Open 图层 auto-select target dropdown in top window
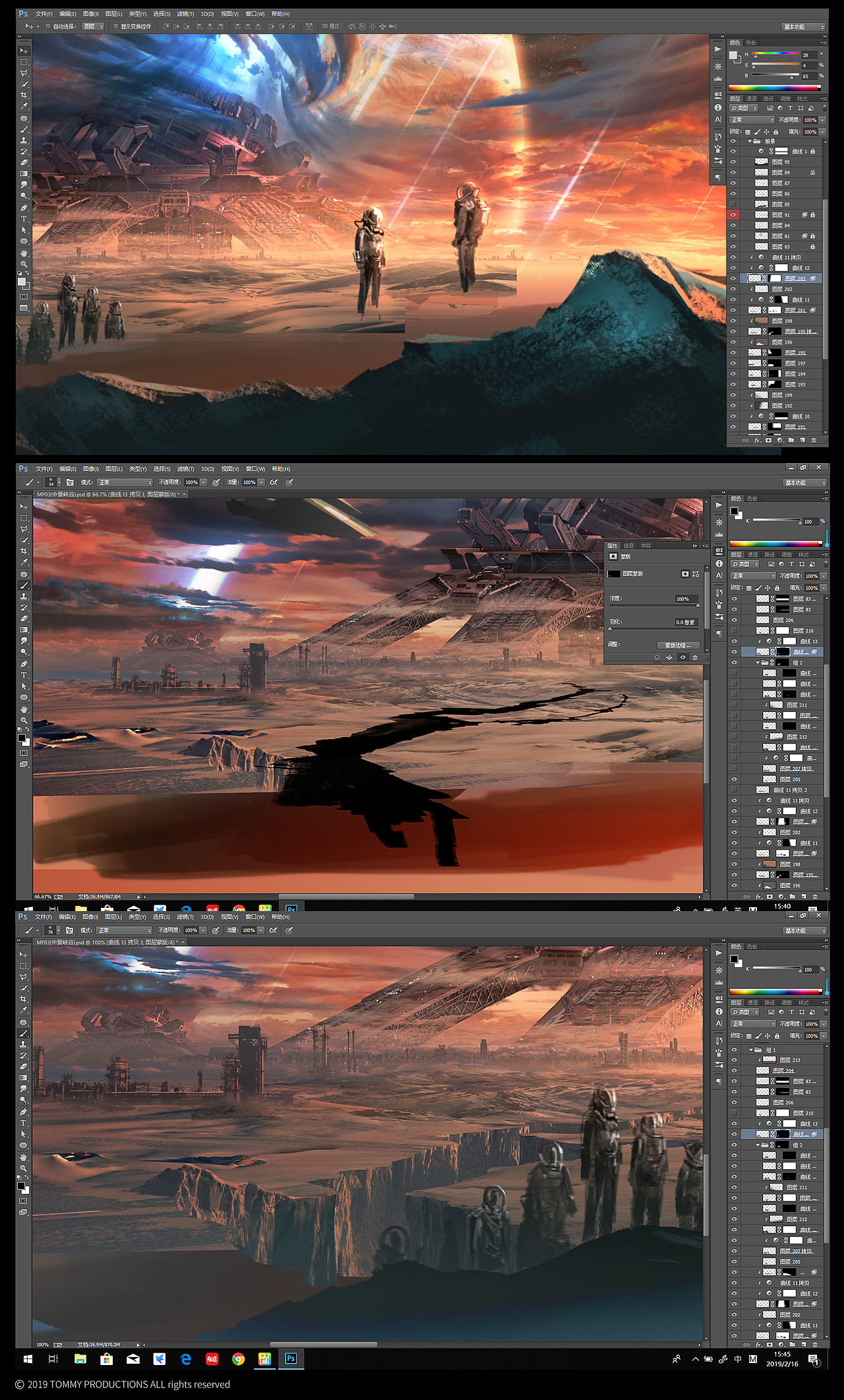Screen dimensions: 844x1400 [93, 26]
